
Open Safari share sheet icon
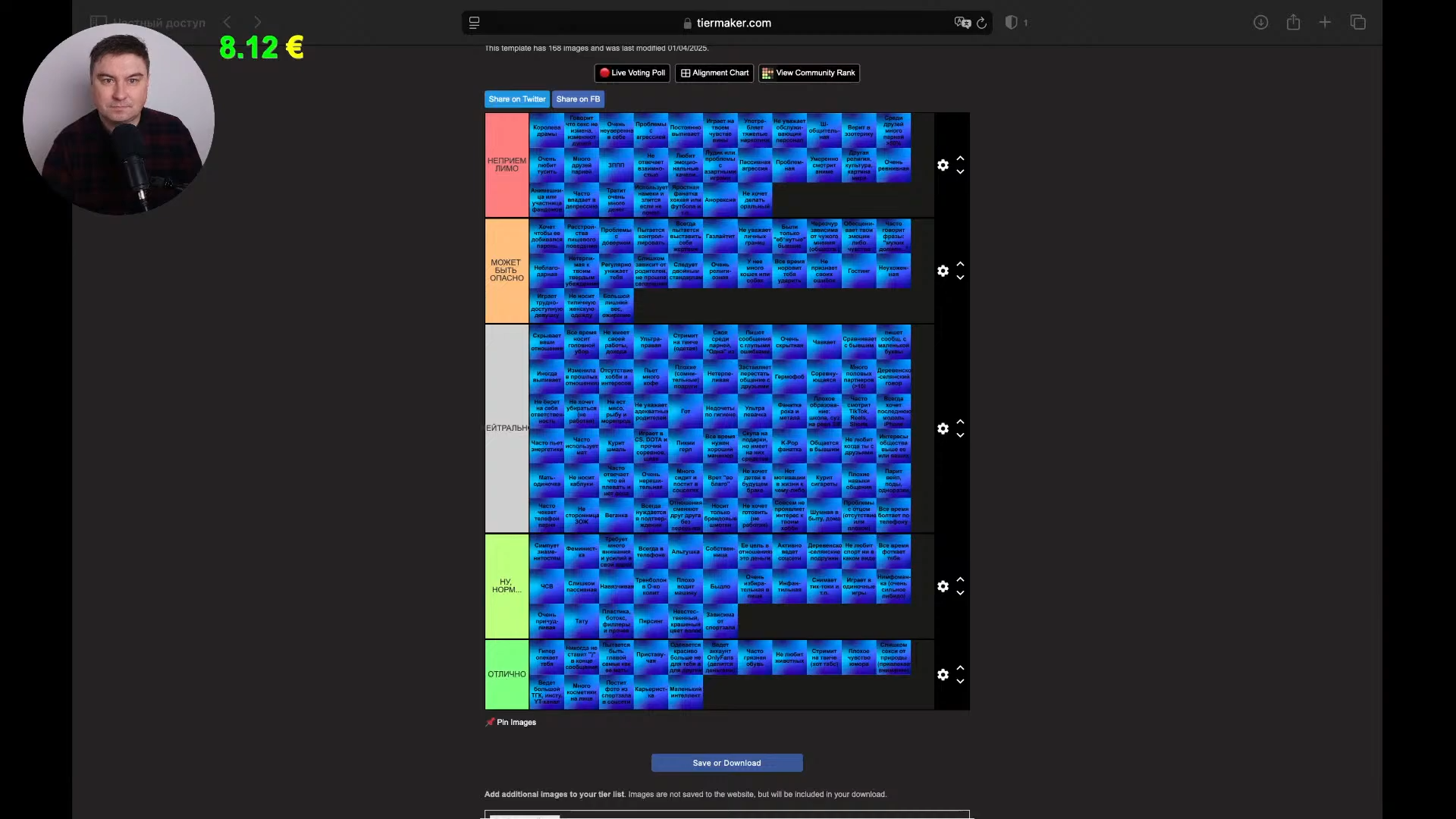[x=1293, y=23]
